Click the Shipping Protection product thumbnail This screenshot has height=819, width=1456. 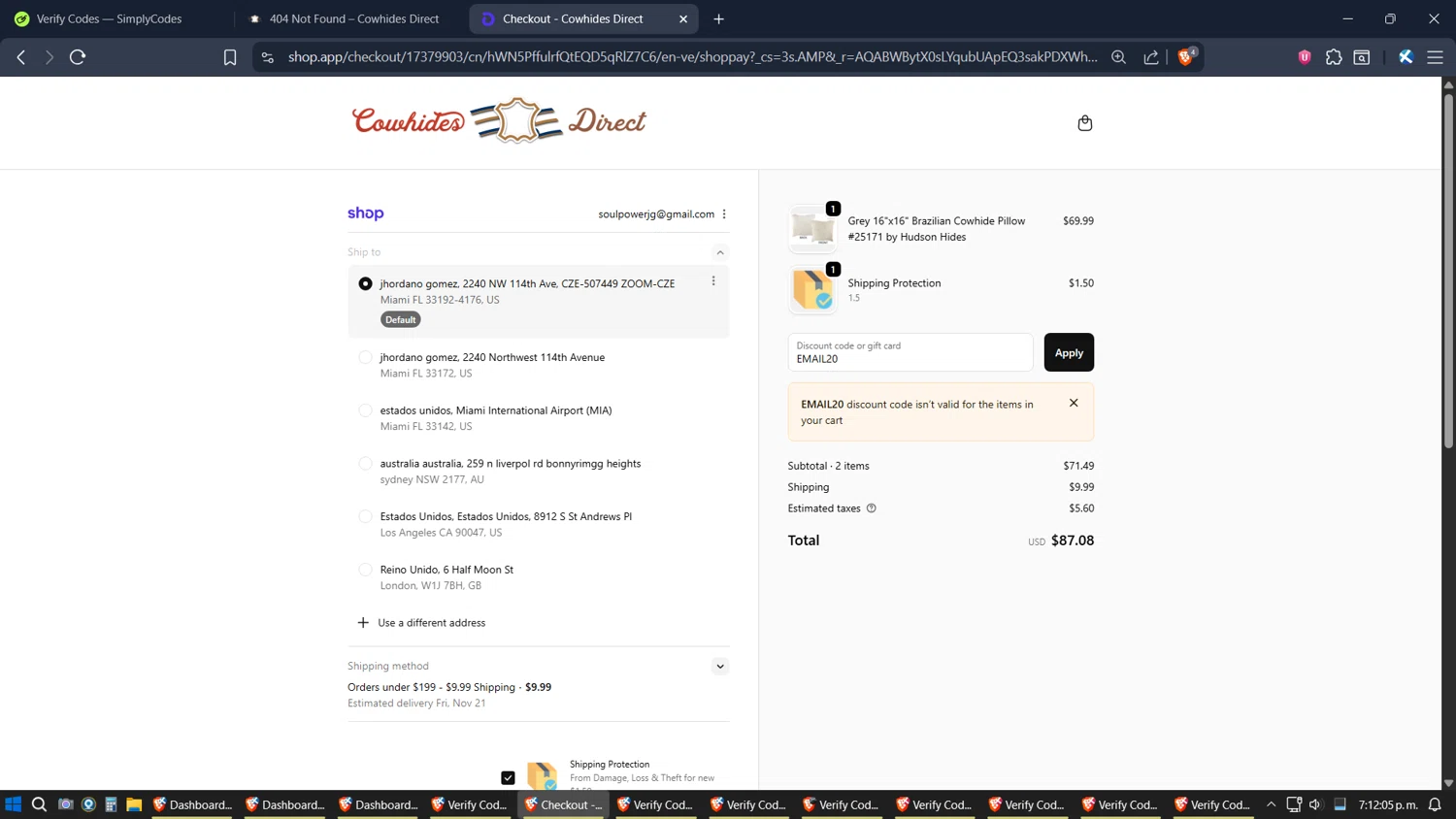[812, 289]
